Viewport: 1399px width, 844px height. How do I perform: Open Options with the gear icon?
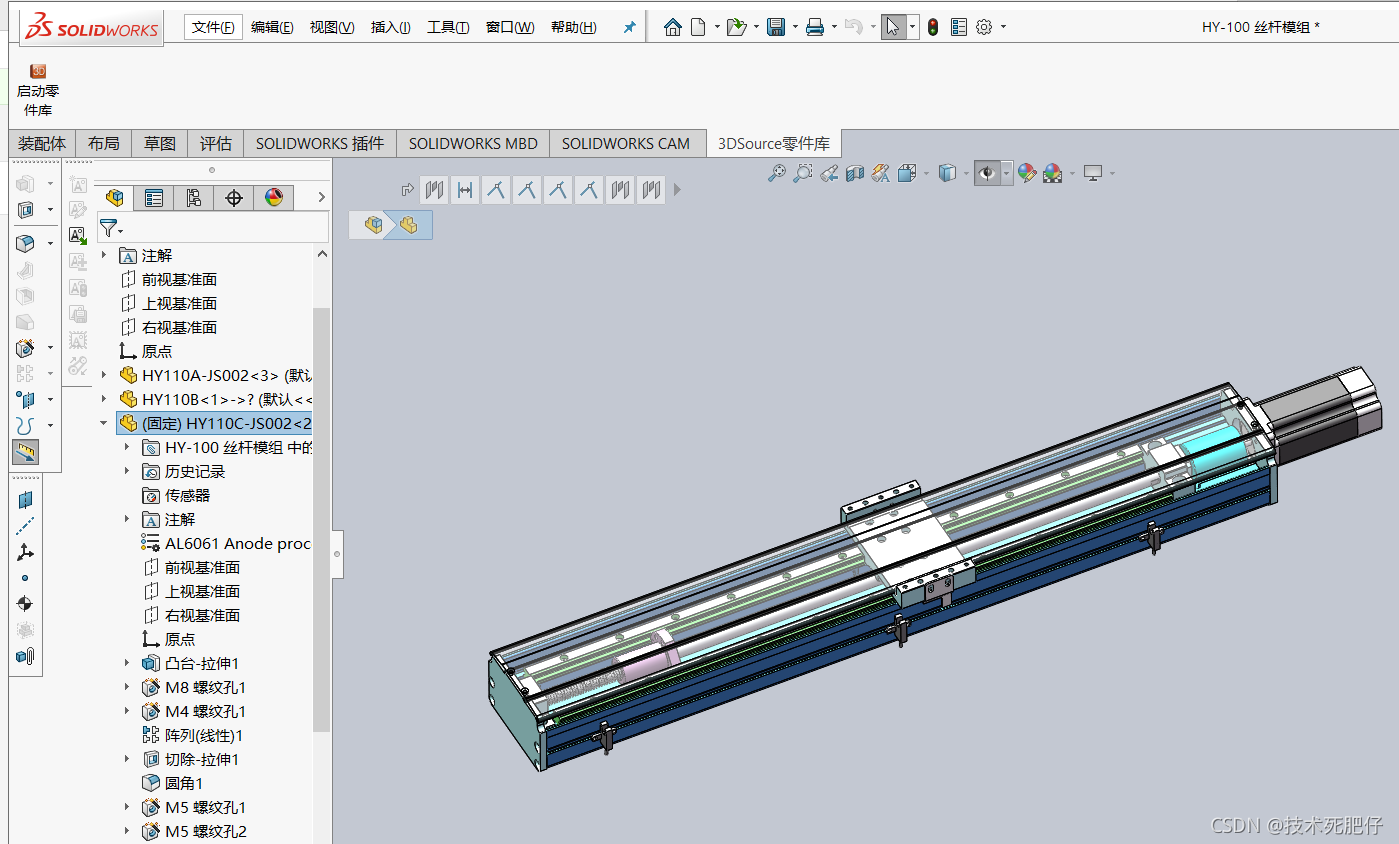(984, 27)
